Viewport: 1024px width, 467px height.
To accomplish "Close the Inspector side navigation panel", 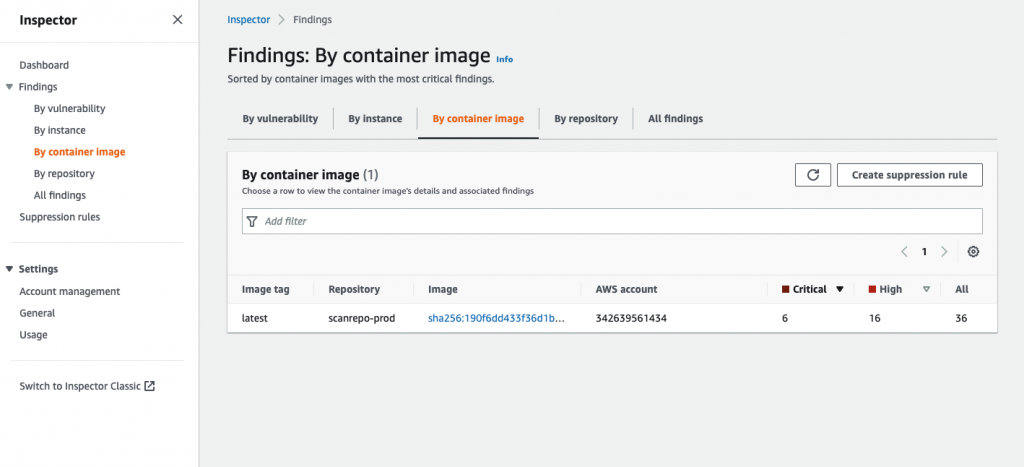I will (177, 19).
